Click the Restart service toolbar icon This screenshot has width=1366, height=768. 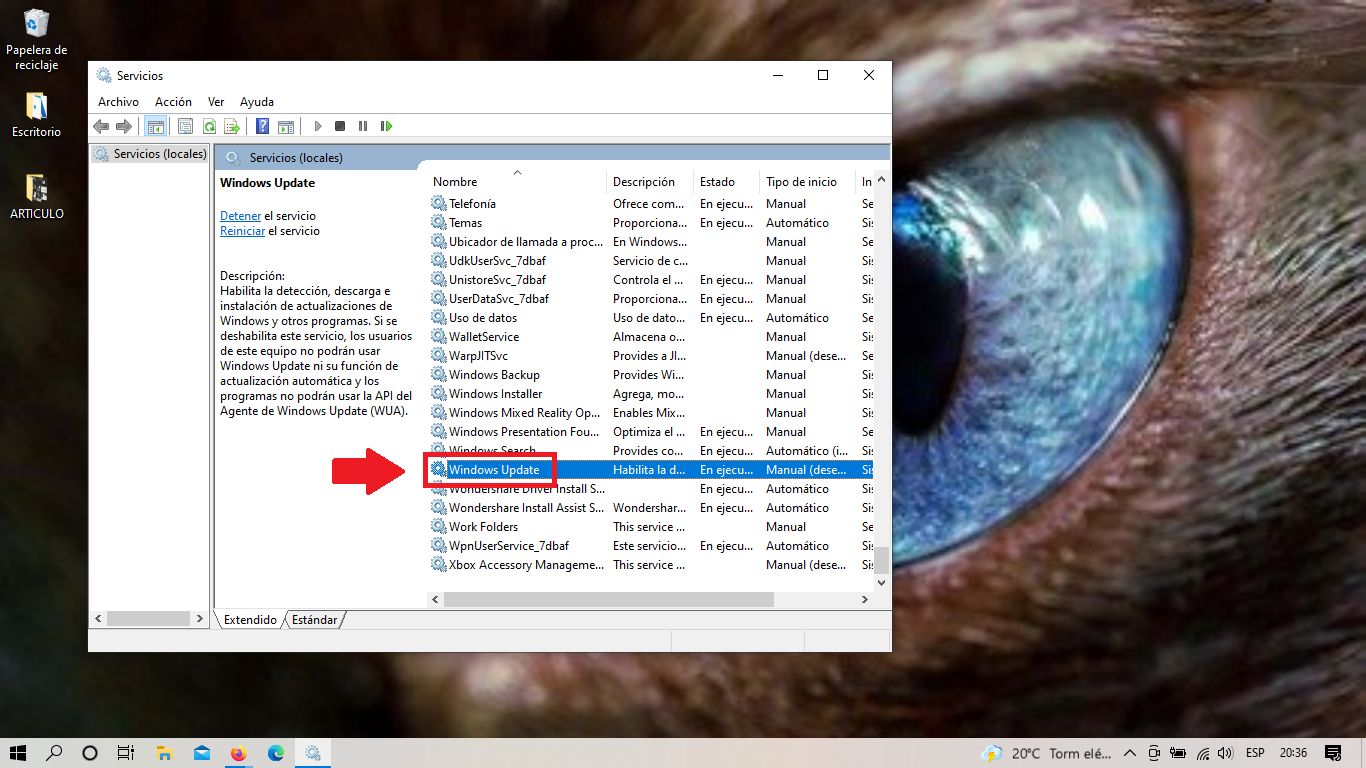(x=386, y=126)
